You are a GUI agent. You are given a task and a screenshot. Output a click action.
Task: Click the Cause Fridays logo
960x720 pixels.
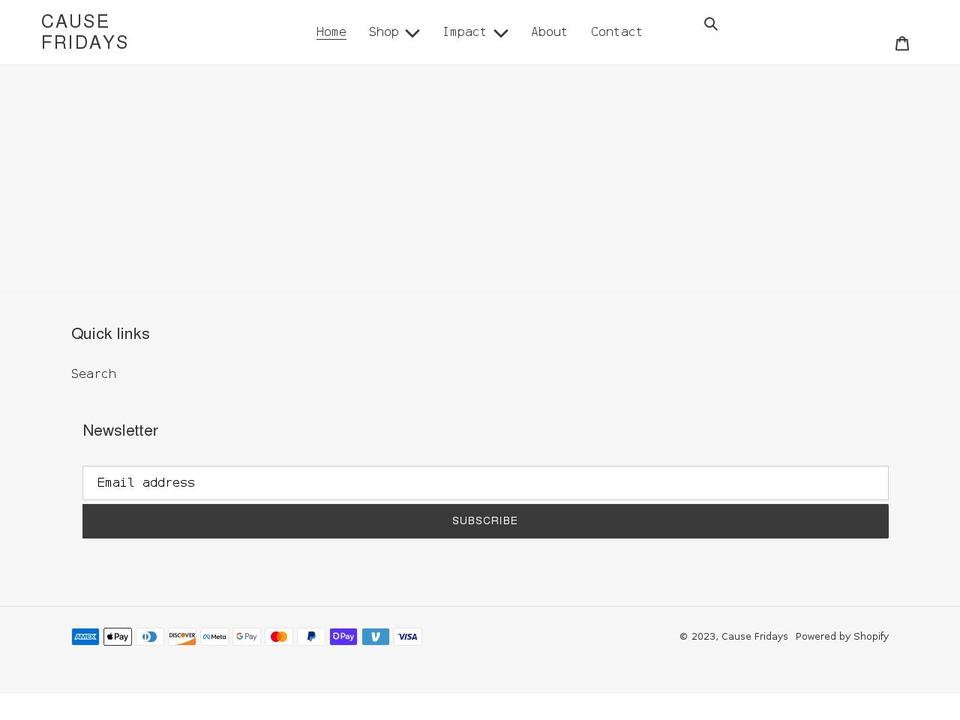pyautogui.click(x=84, y=32)
